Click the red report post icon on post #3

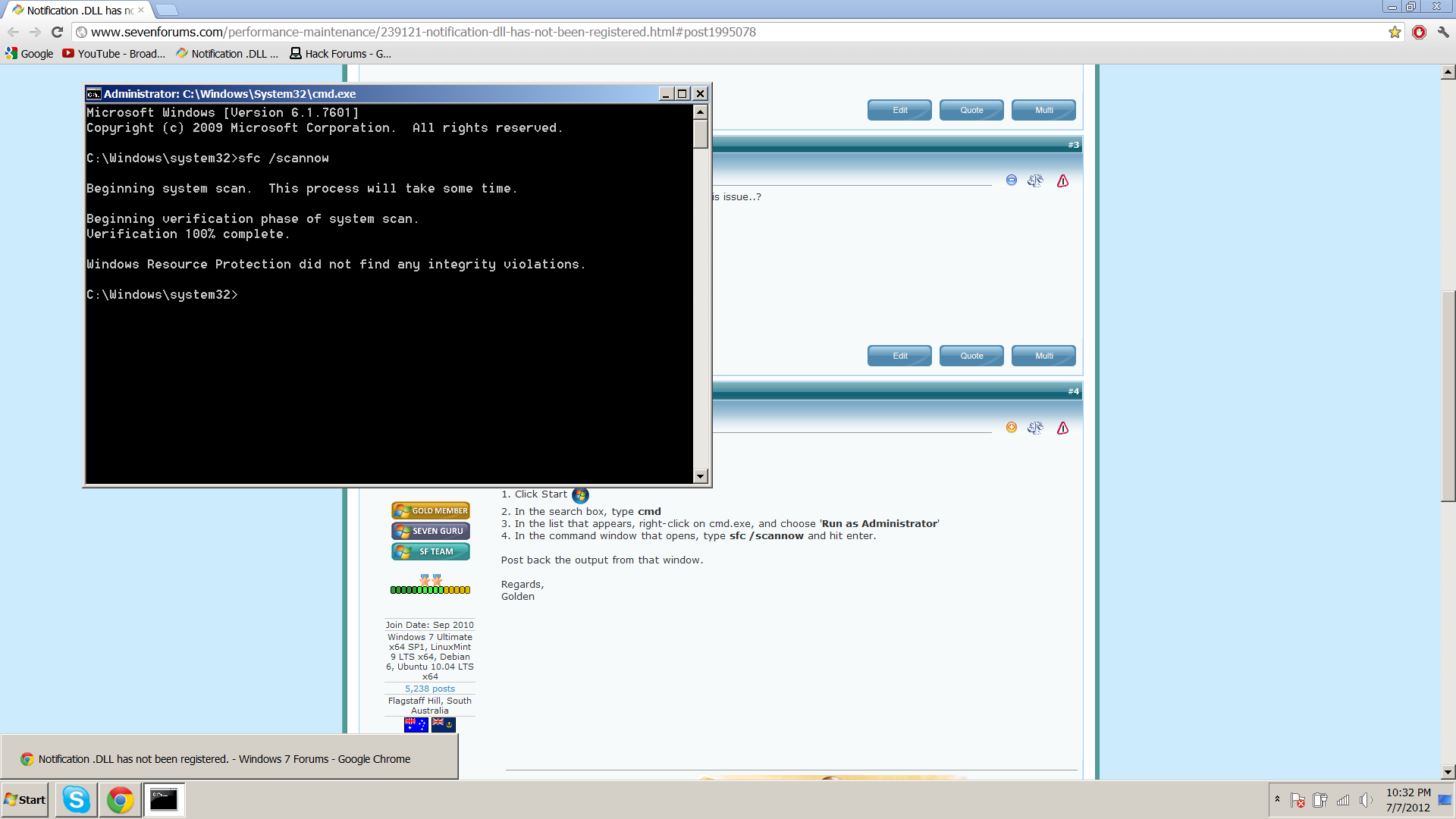tap(1062, 180)
